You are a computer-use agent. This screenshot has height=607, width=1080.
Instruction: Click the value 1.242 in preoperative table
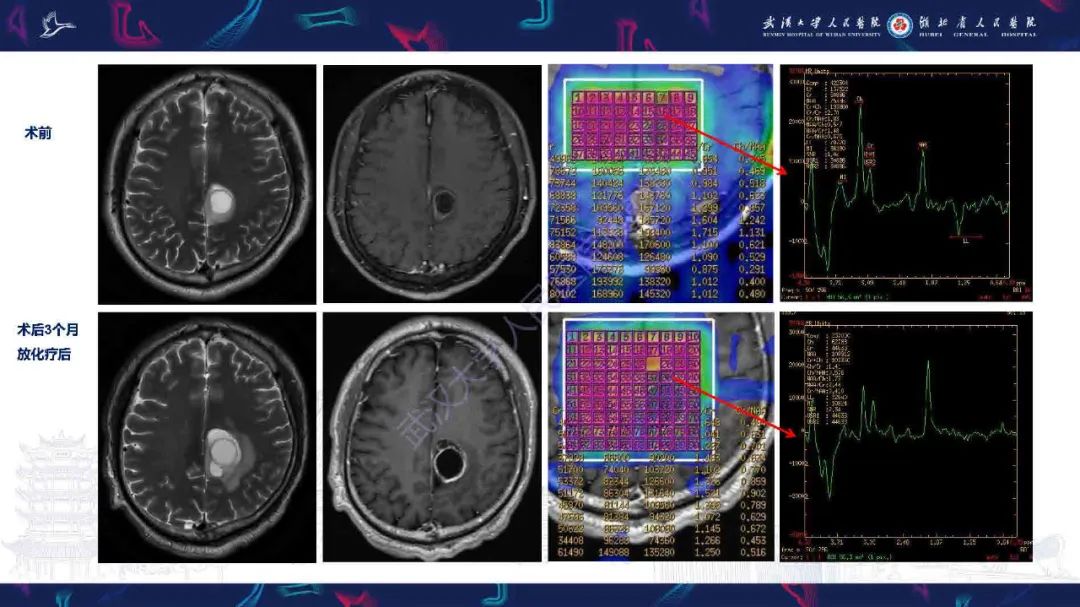click(751, 220)
